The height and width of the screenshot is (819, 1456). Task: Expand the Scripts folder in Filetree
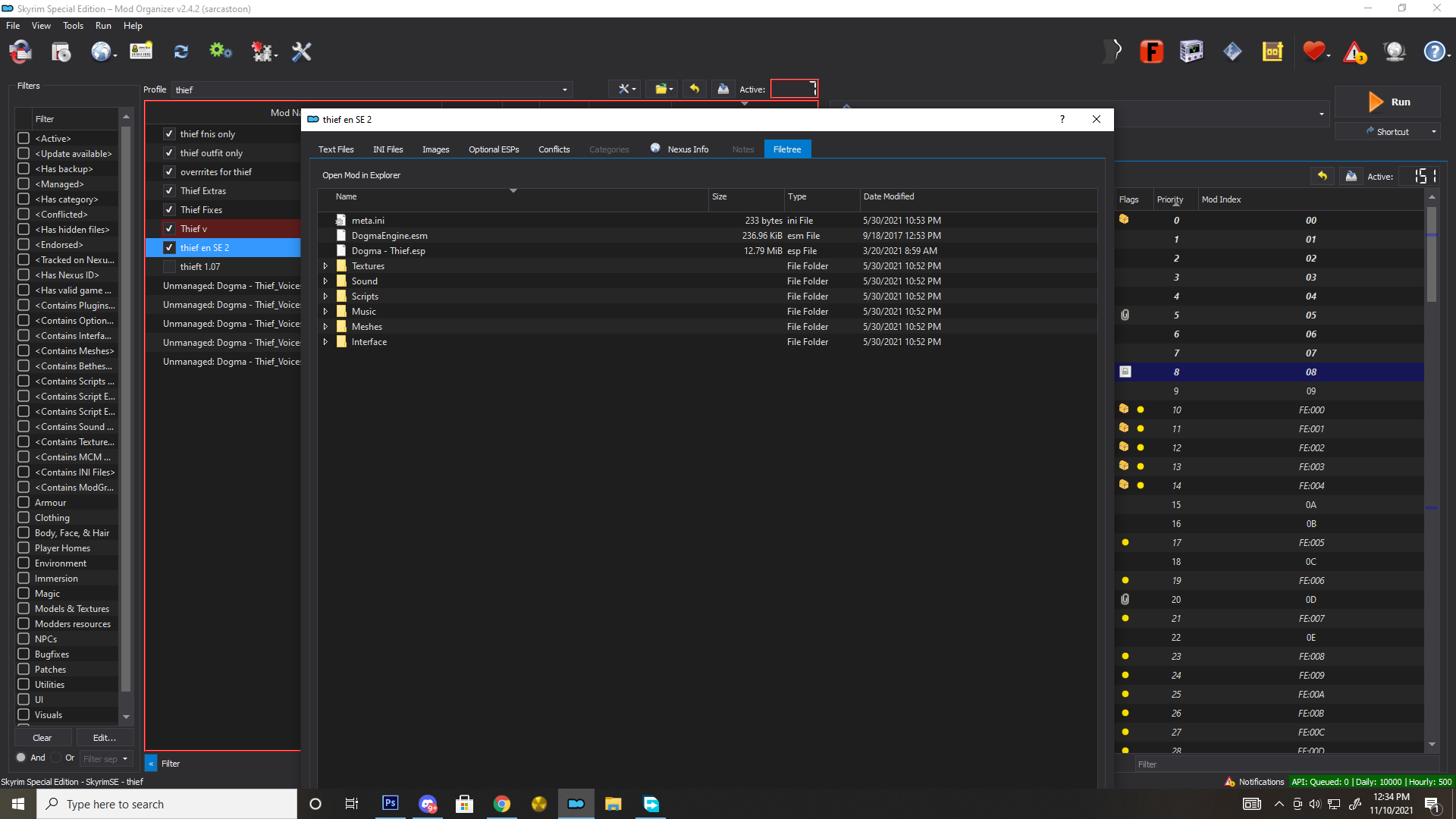click(325, 297)
